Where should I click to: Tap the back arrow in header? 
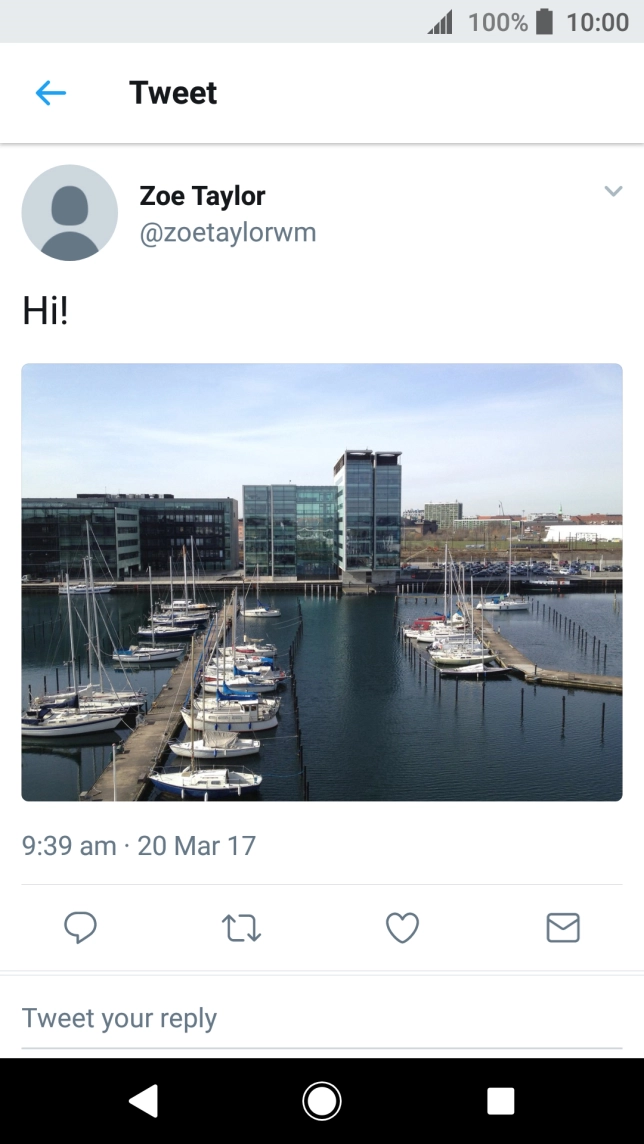coord(50,93)
